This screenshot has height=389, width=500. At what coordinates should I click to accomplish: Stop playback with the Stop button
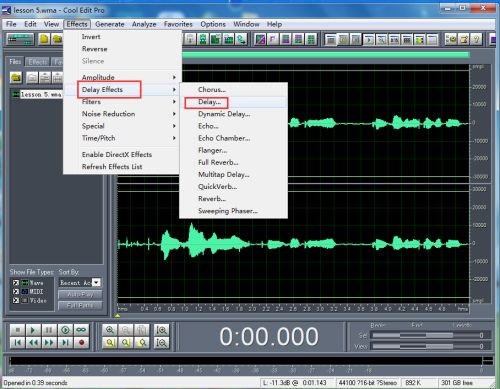tap(18, 330)
